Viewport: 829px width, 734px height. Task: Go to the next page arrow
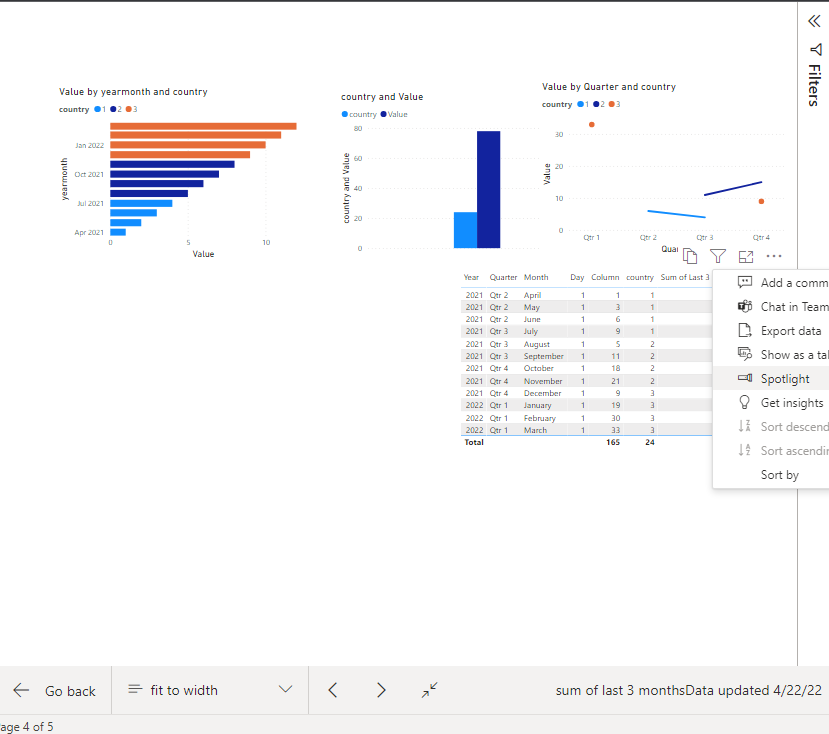[x=381, y=690]
